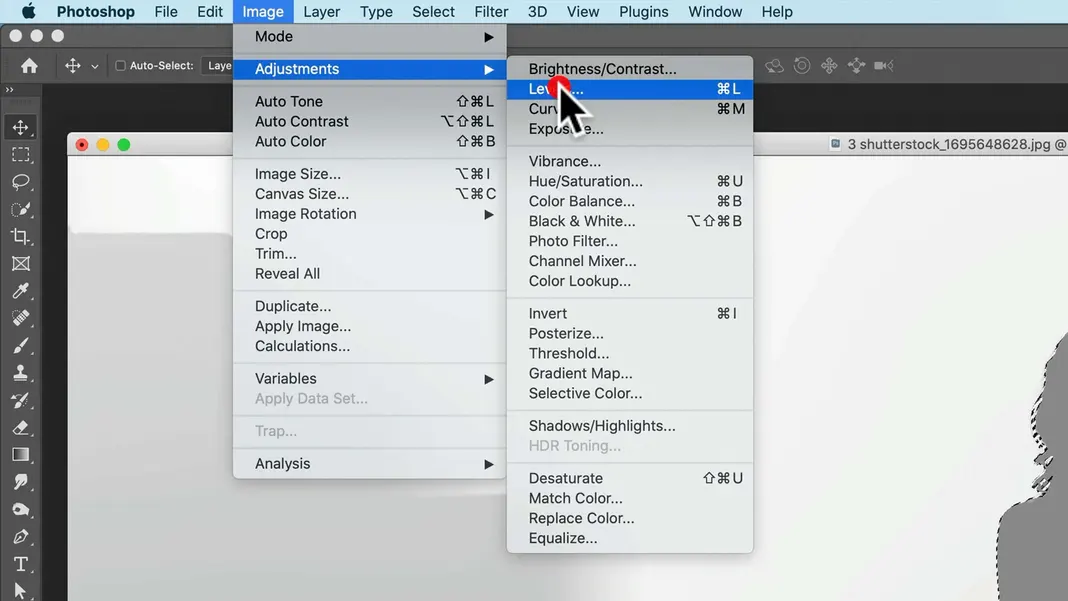Select the Eyedropper tool
The height and width of the screenshot is (601, 1068).
coord(20,291)
